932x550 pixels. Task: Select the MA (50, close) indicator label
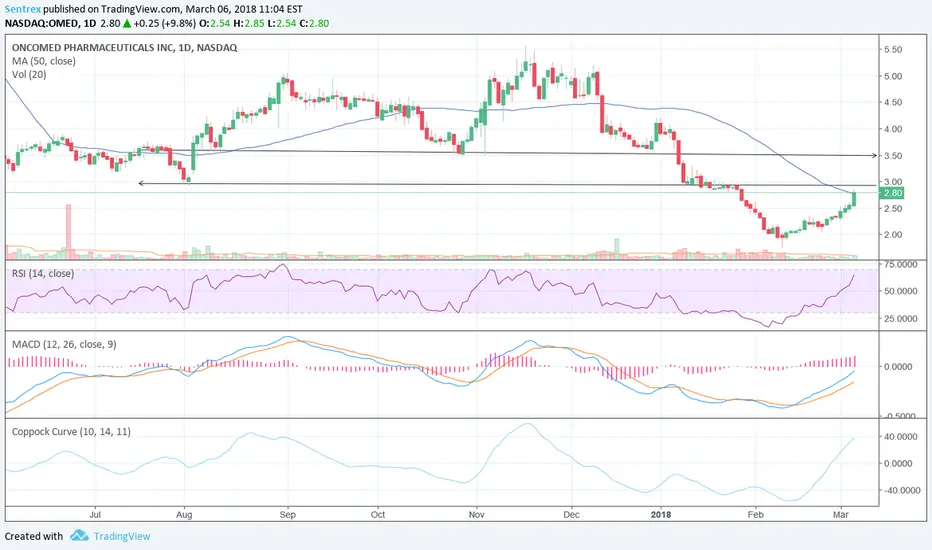click(43, 61)
